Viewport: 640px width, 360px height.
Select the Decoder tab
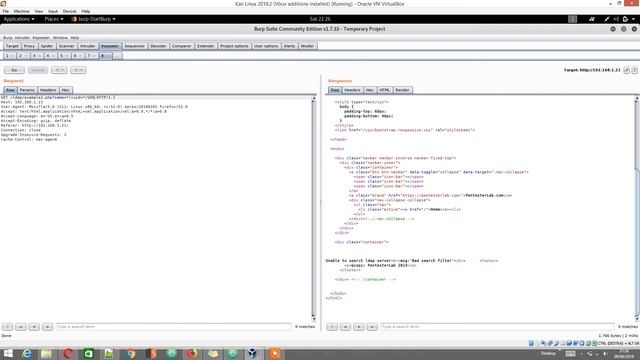[x=158, y=46]
